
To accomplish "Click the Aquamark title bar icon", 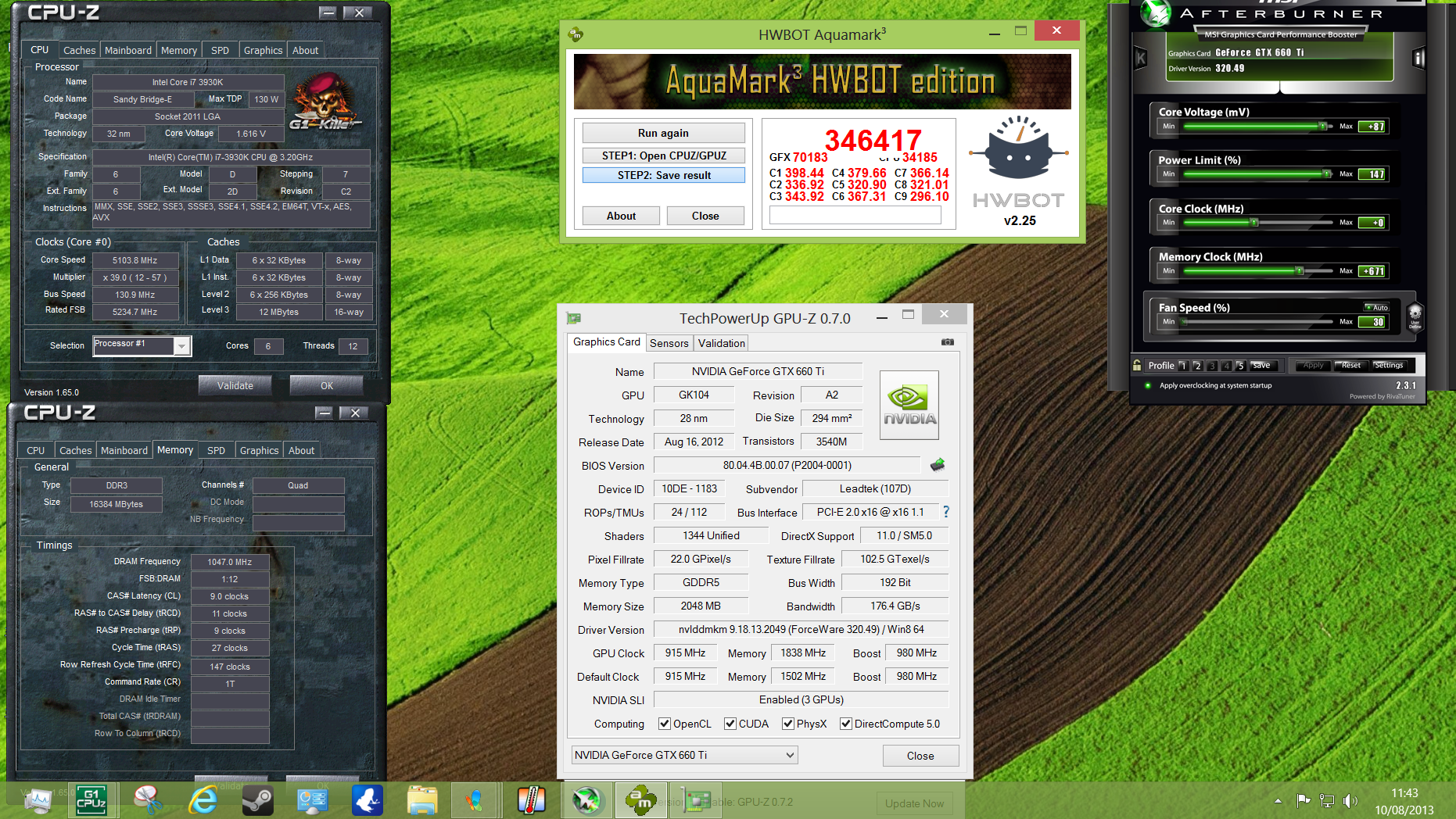I will pyautogui.click(x=576, y=34).
